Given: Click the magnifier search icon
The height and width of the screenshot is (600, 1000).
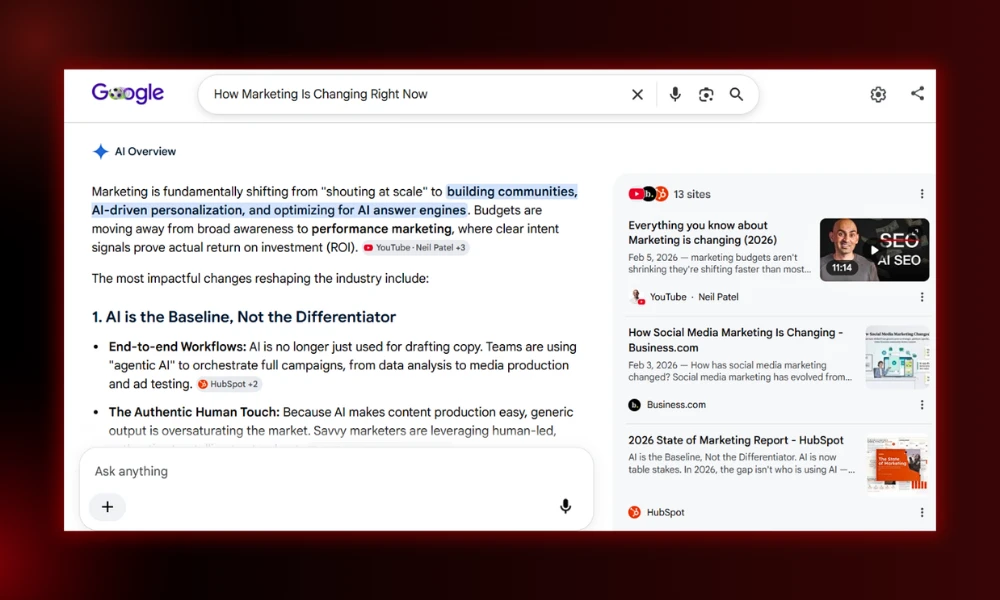Looking at the screenshot, I should click(x=737, y=94).
